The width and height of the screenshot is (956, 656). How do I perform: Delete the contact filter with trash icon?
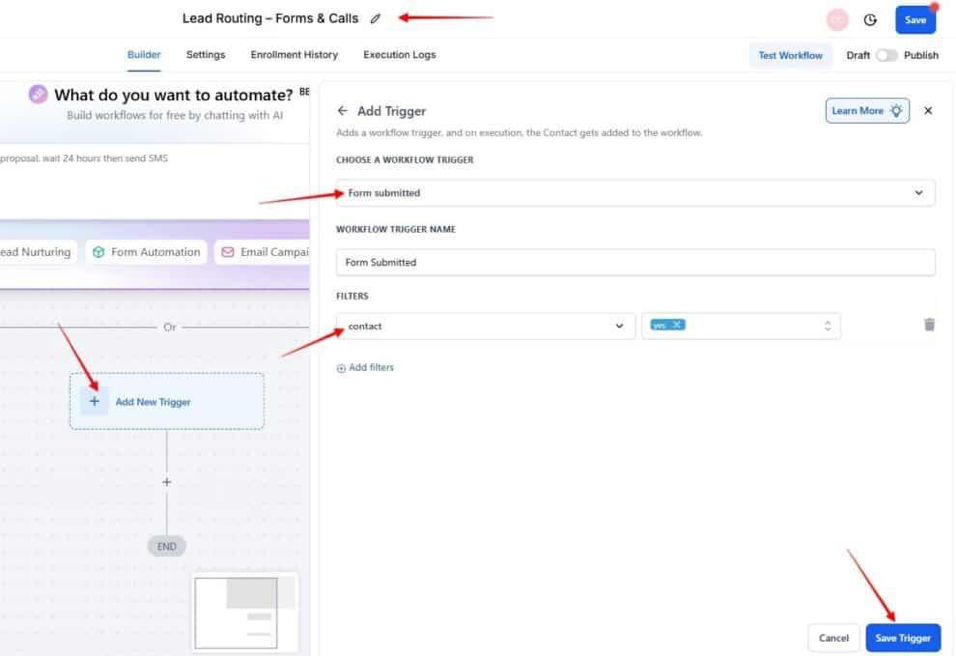point(929,325)
